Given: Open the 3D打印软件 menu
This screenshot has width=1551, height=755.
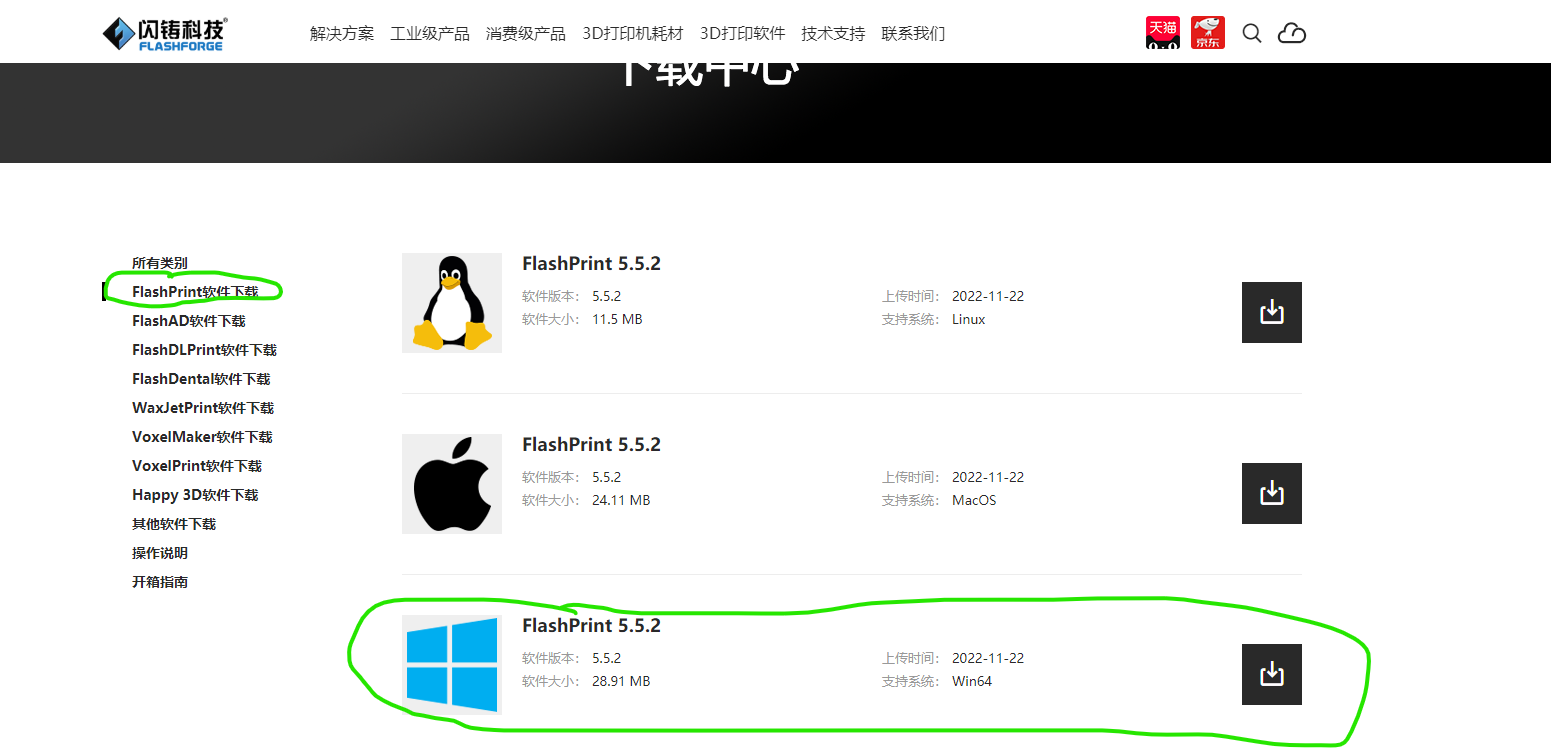Looking at the screenshot, I should [742, 33].
